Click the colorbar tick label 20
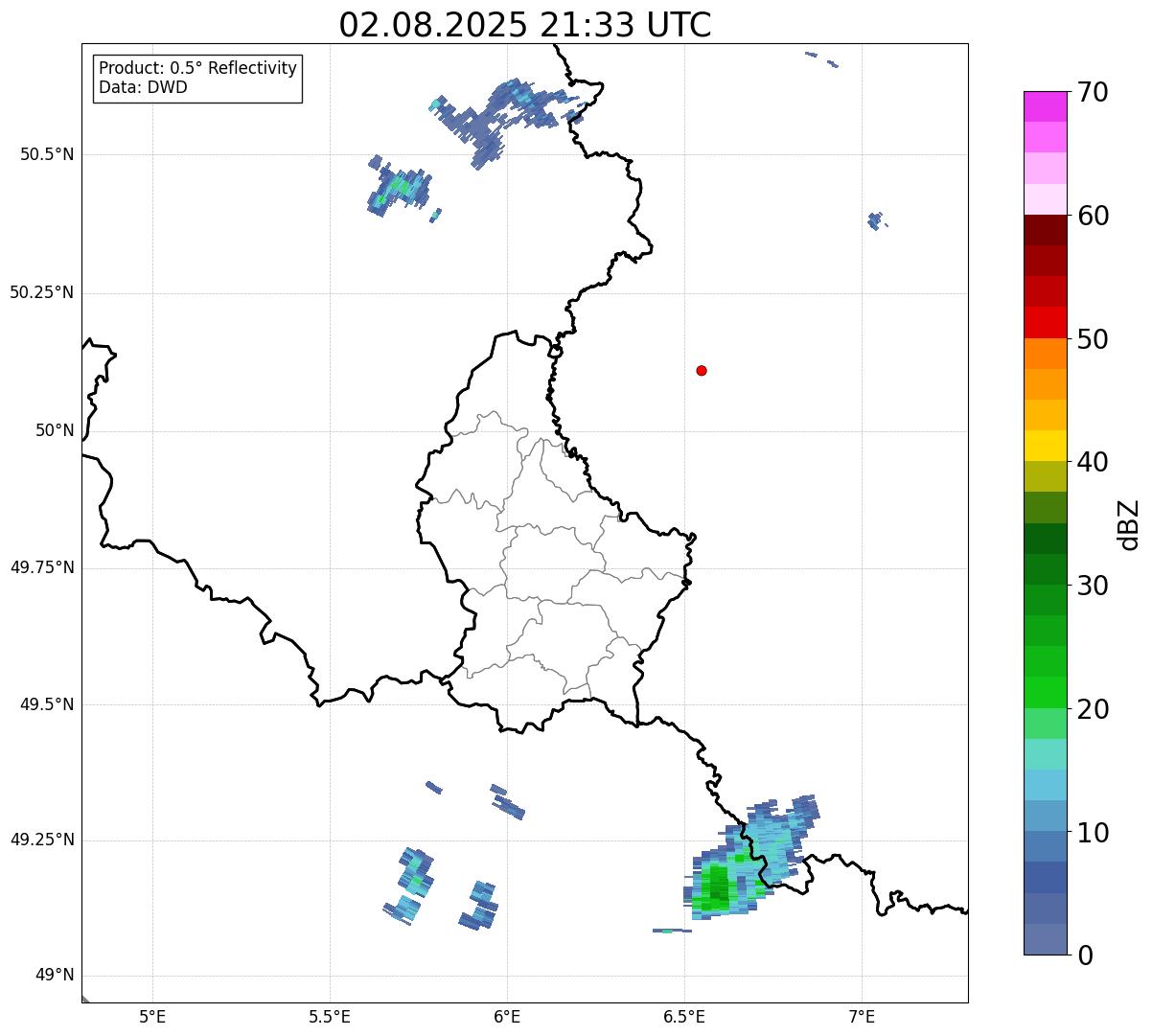This screenshot has height=1036, width=1152. (x=1093, y=709)
